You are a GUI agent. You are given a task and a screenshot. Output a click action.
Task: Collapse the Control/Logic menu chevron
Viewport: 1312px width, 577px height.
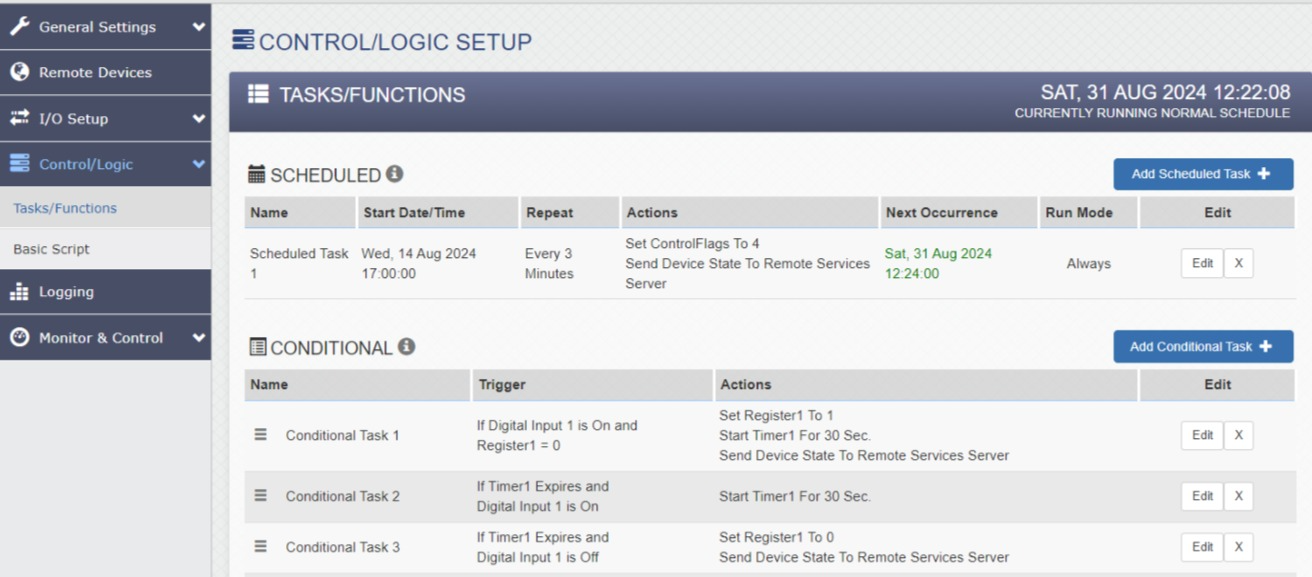tap(198, 164)
